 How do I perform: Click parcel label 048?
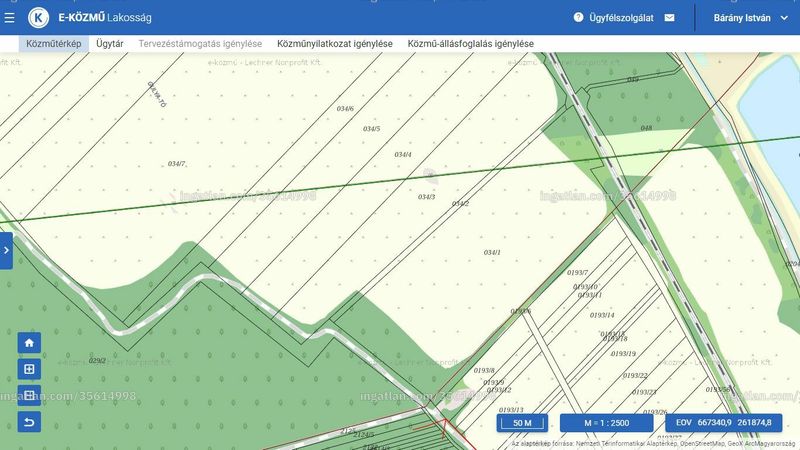tap(646, 128)
